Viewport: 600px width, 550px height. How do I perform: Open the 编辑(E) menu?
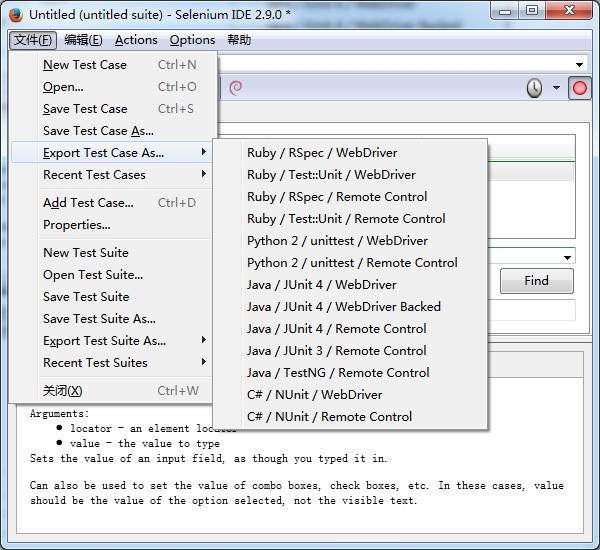point(83,40)
